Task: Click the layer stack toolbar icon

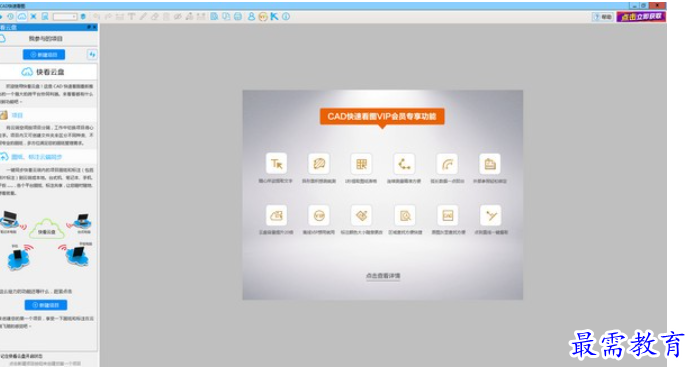Action: pyautogui.click(x=83, y=16)
